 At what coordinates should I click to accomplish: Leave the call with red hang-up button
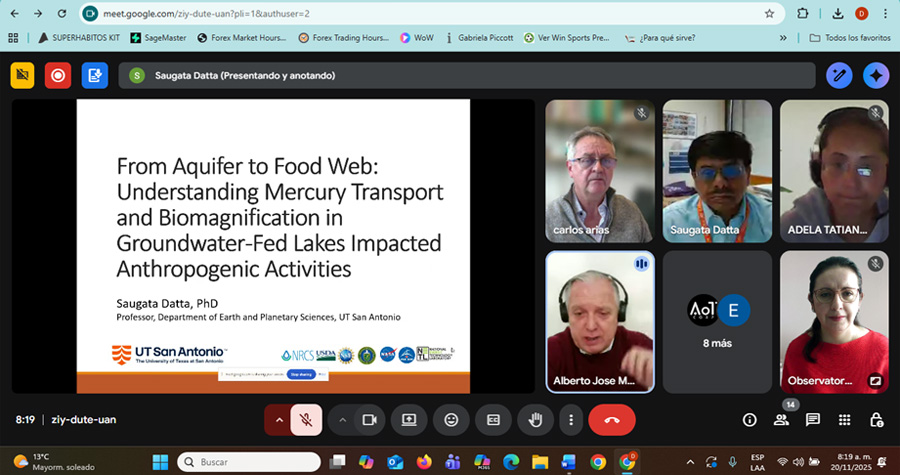pyautogui.click(x=612, y=420)
